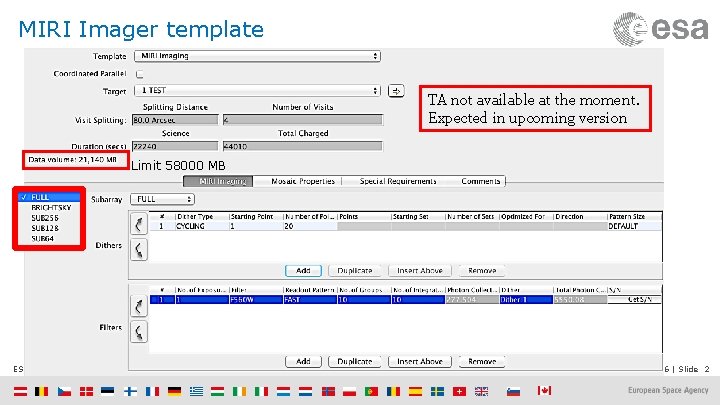Click the Get S/N button in filter row
Image resolution: width=720 pixels, height=405 pixels.
(635, 299)
